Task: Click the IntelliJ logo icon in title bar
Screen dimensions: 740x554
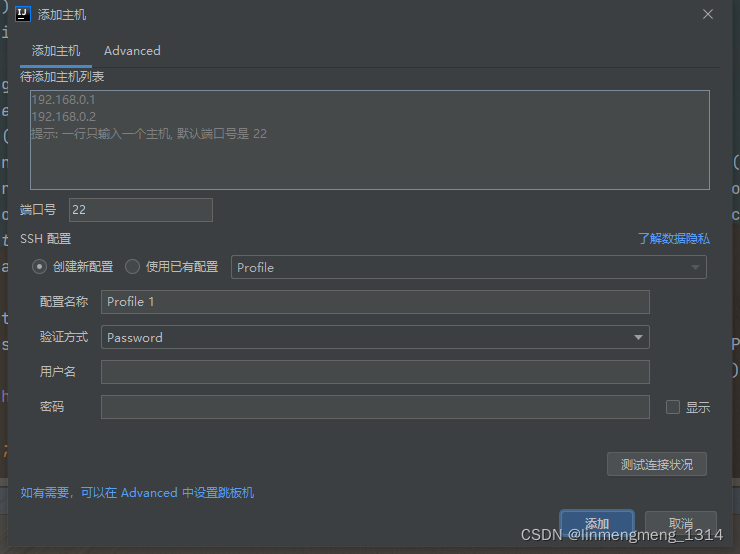Action: pos(23,14)
